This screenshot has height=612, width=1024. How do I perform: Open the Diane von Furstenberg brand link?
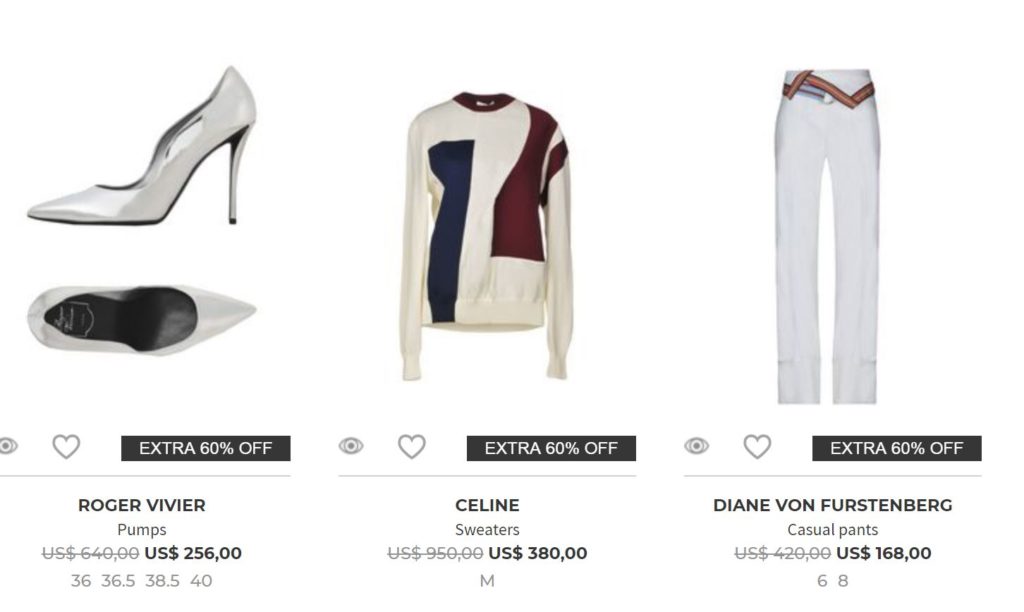click(x=832, y=505)
